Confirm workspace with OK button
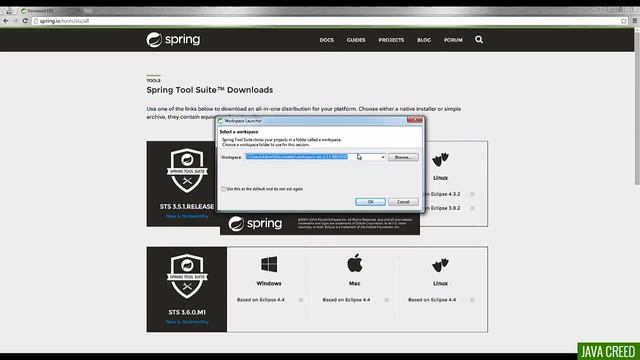The height and width of the screenshot is (360, 640). point(370,202)
